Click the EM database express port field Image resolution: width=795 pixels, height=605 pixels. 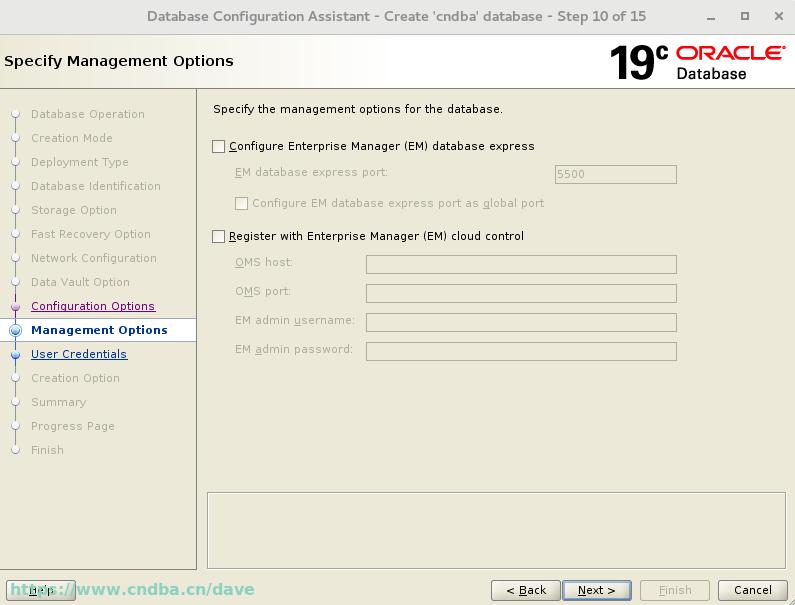point(616,174)
